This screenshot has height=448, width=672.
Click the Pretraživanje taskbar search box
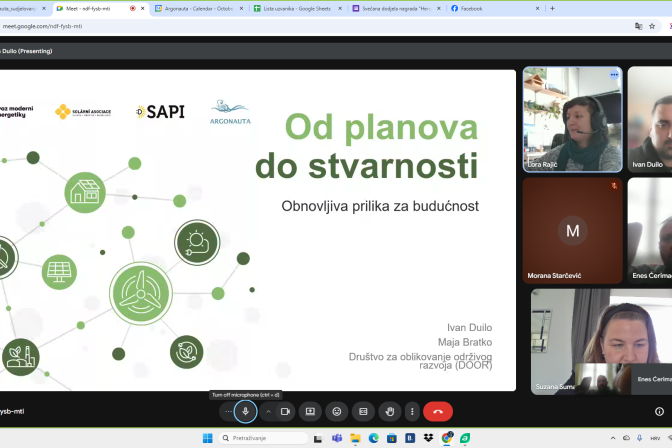click(x=263, y=438)
